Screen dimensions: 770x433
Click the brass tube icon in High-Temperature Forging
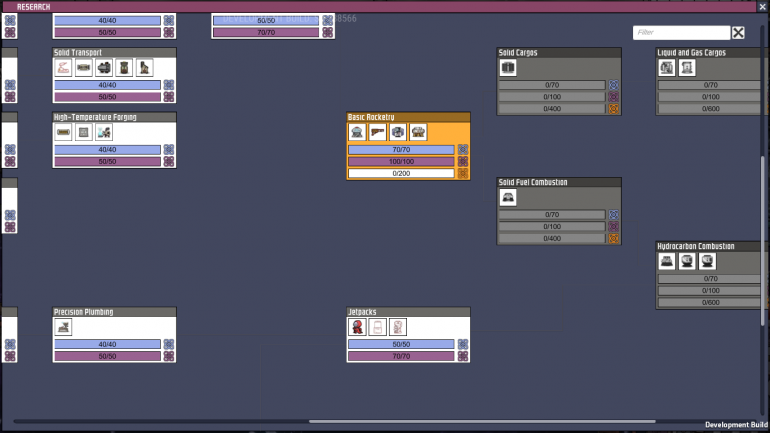[63, 132]
